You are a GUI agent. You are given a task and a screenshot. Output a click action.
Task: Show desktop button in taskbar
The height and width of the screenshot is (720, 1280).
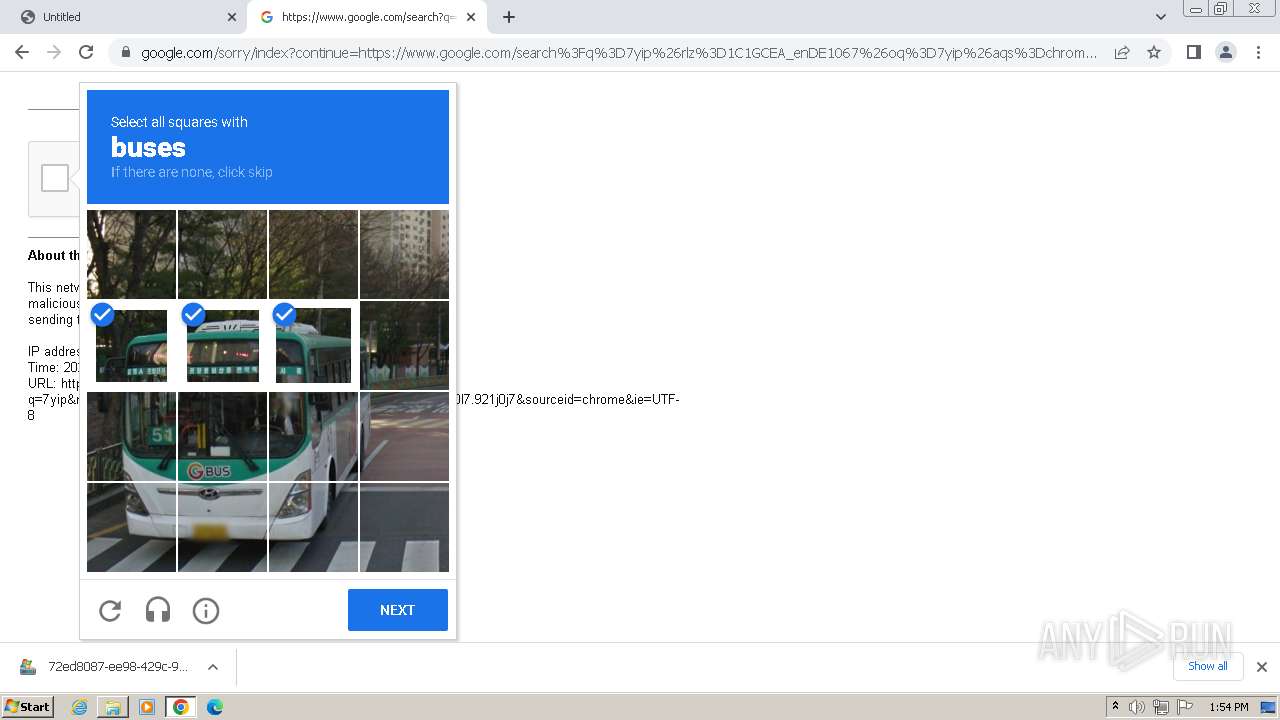click(x=1268, y=707)
